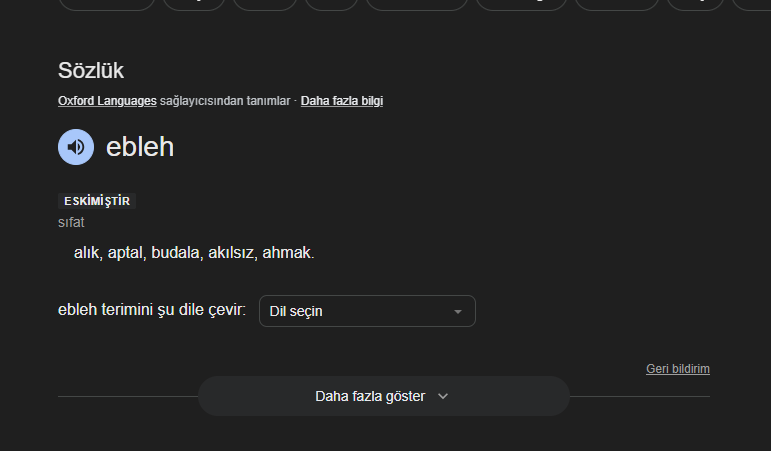The image size is (771, 451).
Task: Click the Sözlük section heading
Action: (x=91, y=70)
